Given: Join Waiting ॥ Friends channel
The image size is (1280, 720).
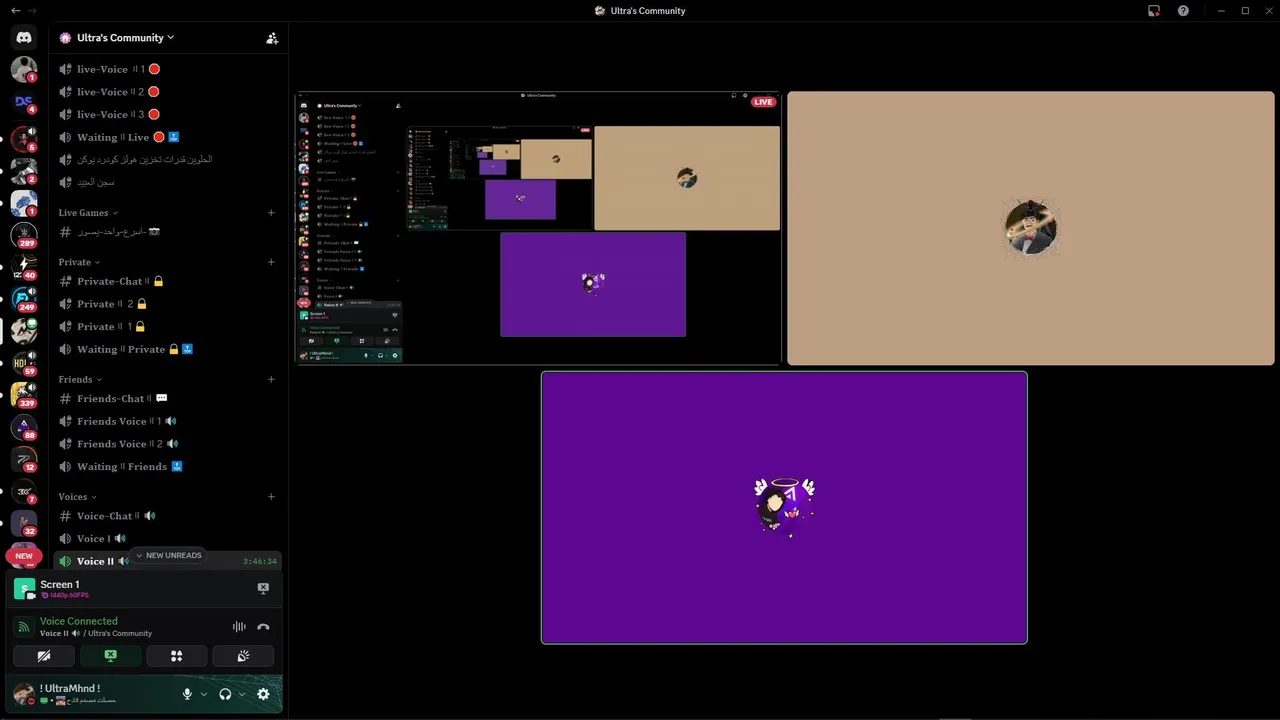Looking at the screenshot, I should coord(168,466).
